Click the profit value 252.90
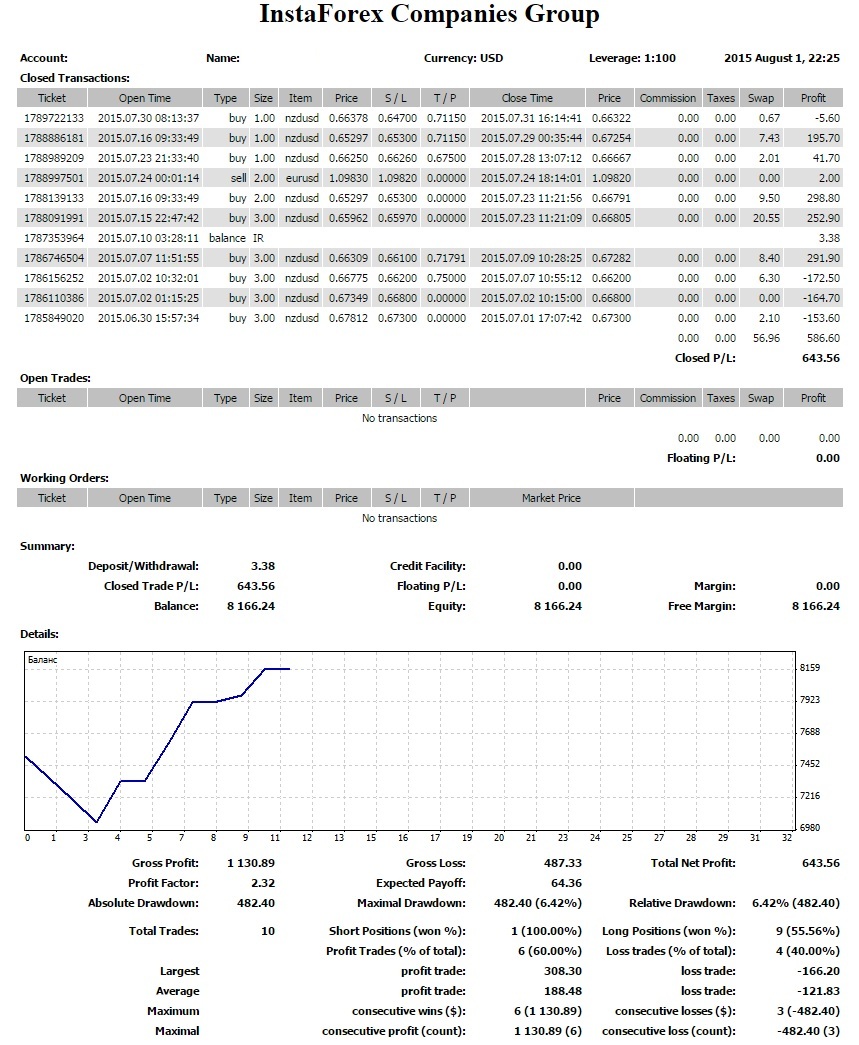This screenshot has width=859, height=1045. 823,218
